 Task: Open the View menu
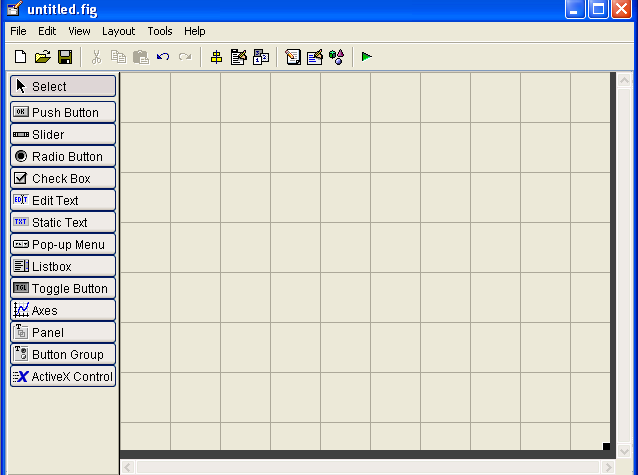point(79,31)
